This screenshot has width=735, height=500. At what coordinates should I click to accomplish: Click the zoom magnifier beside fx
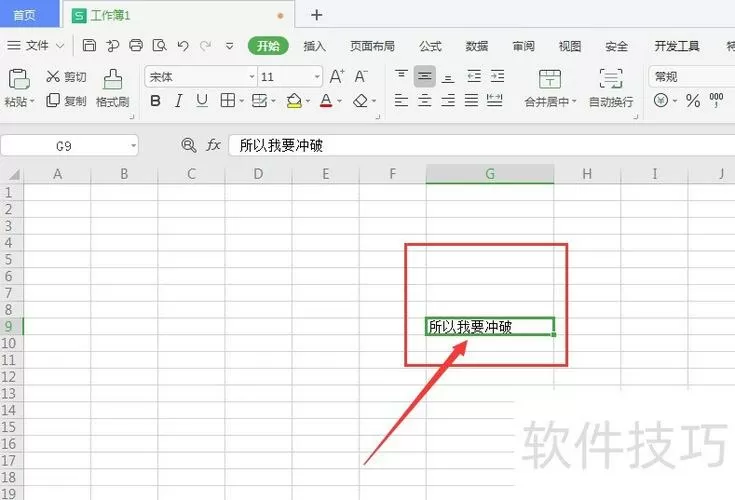[188, 145]
